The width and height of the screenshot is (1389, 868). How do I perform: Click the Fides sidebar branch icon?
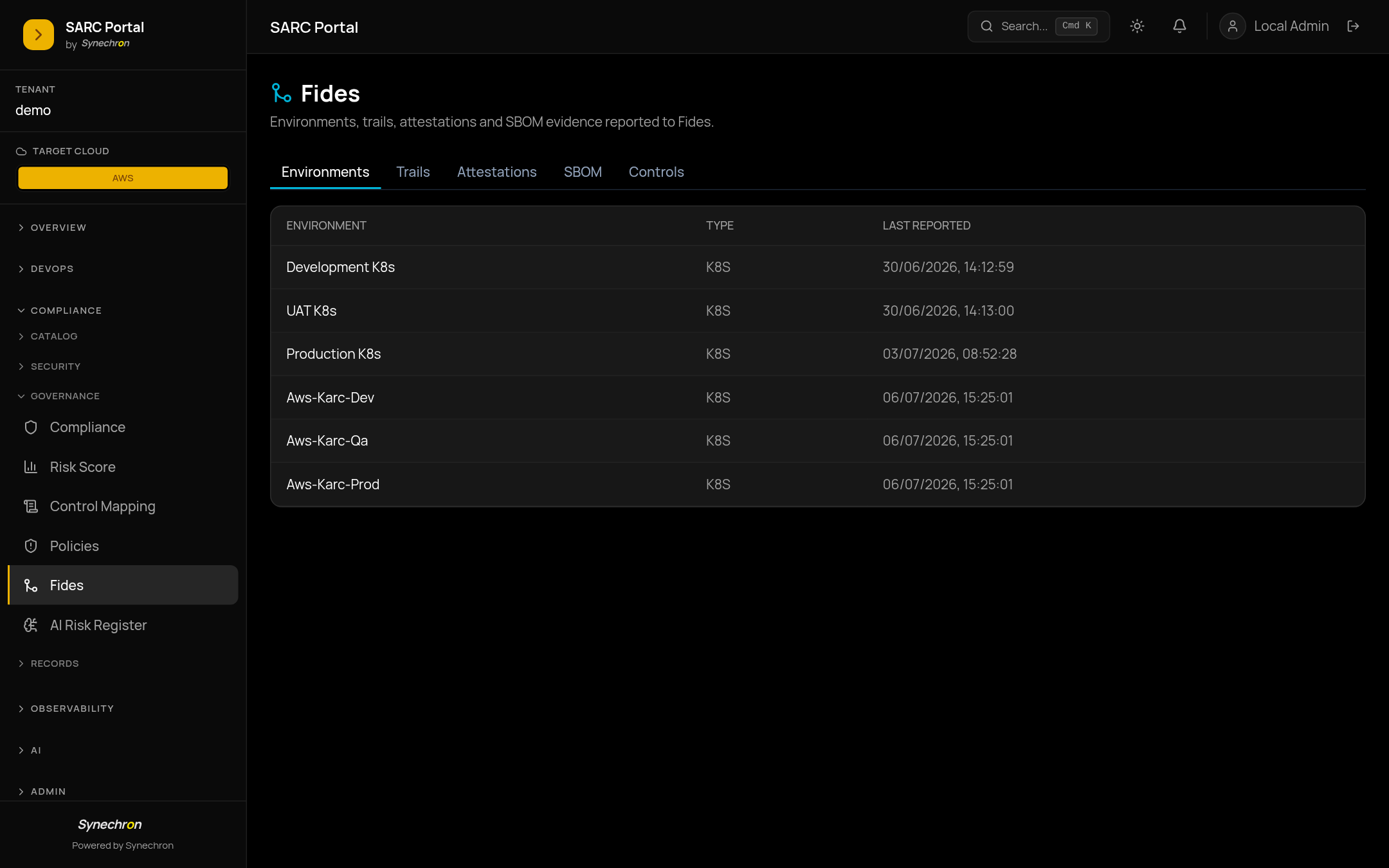(x=31, y=585)
